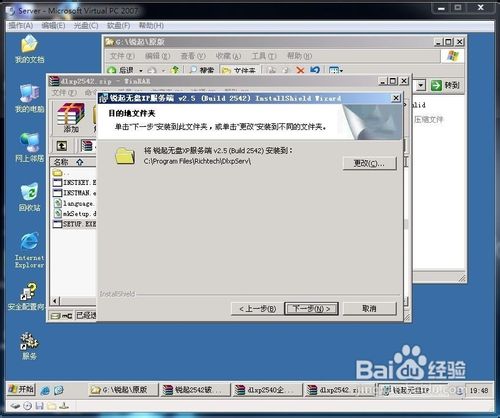The image size is (500, 418).
Task: Click Virtual PC network adapter status icon
Action: 64,406
